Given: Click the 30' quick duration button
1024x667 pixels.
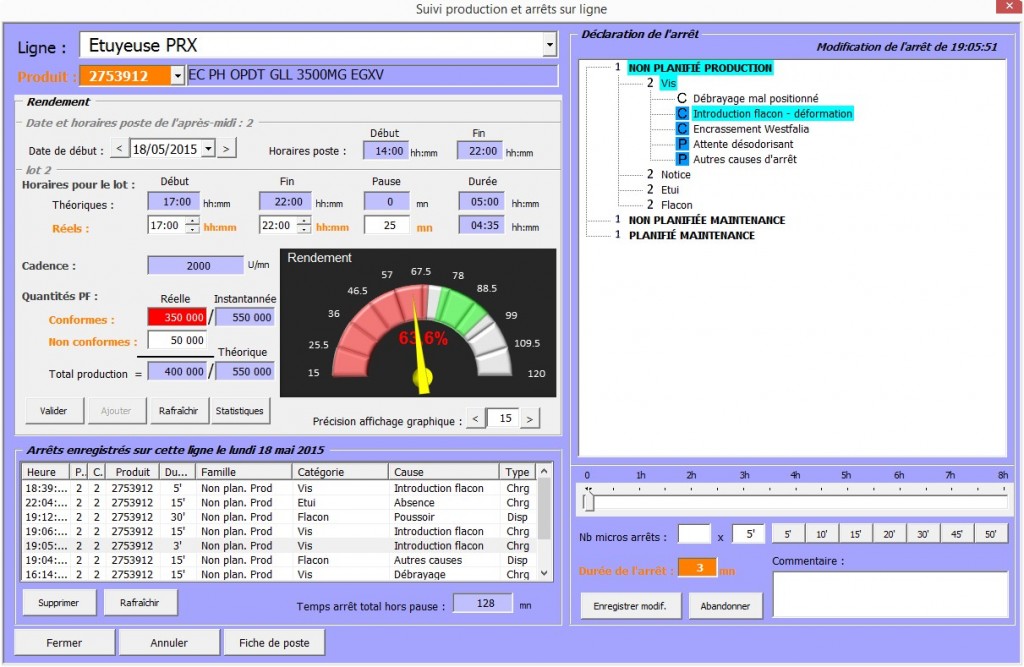Looking at the screenshot, I should tap(923, 534).
